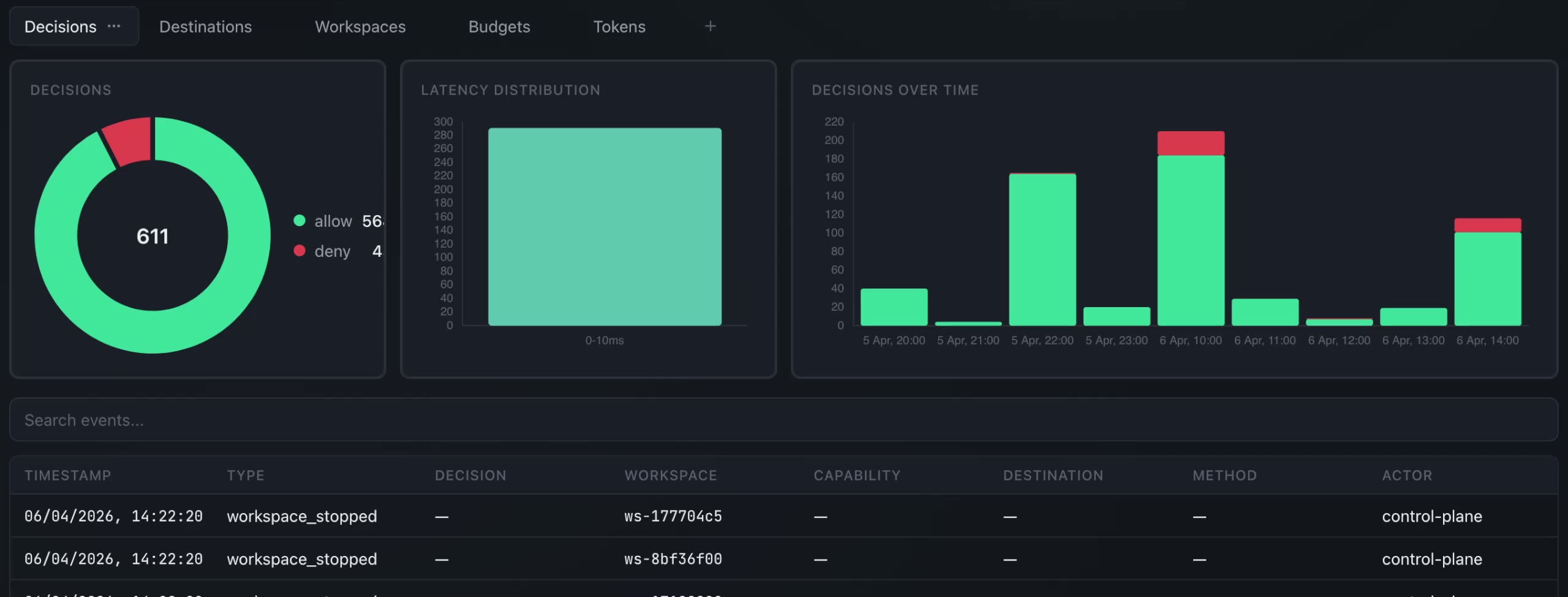This screenshot has width=1568, height=597.
Task: Click the Search events input field
Action: (783, 420)
